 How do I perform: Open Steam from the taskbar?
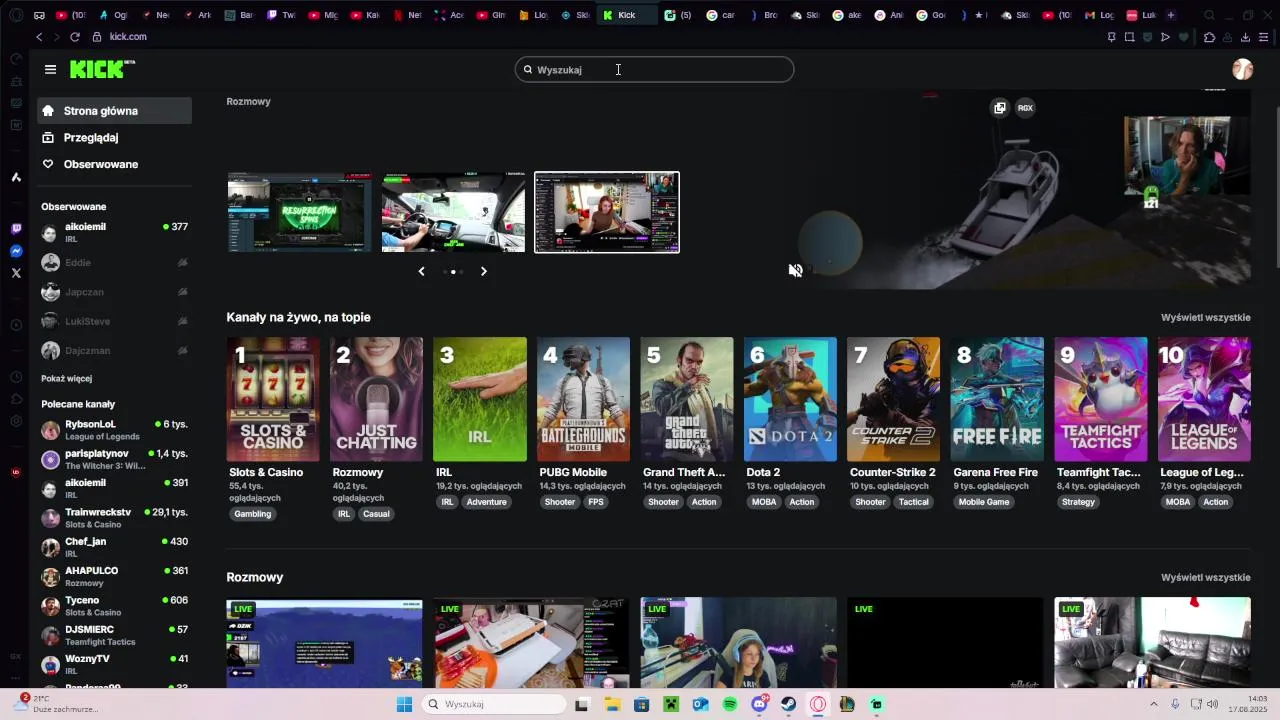(x=789, y=704)
